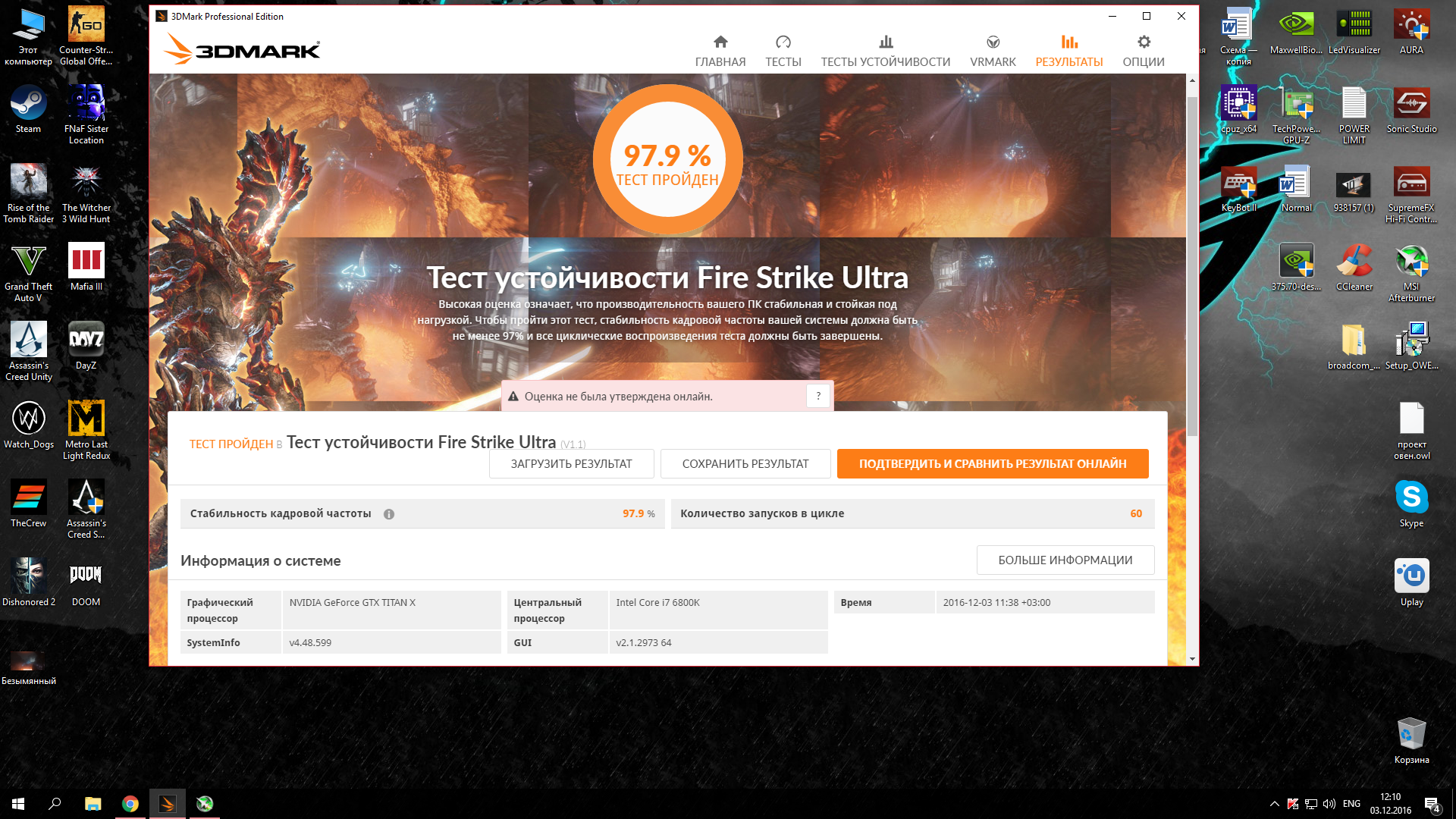This screenshot has height=819, width=1456.
Task: Open the ТЕСТЫ УСТОЙЧИВОСТИ tab
Action: [x=885, y=51]
